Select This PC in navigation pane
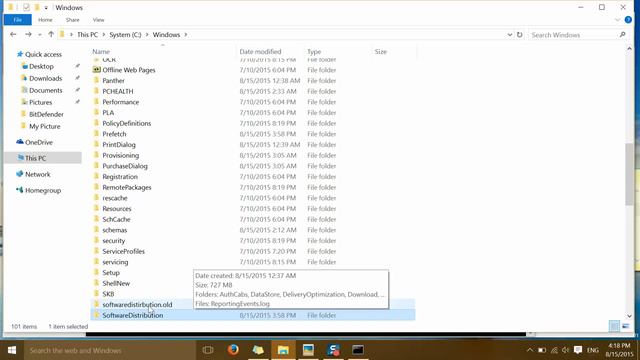This screenshot has height=360, width=640. [x=43, y=158]
